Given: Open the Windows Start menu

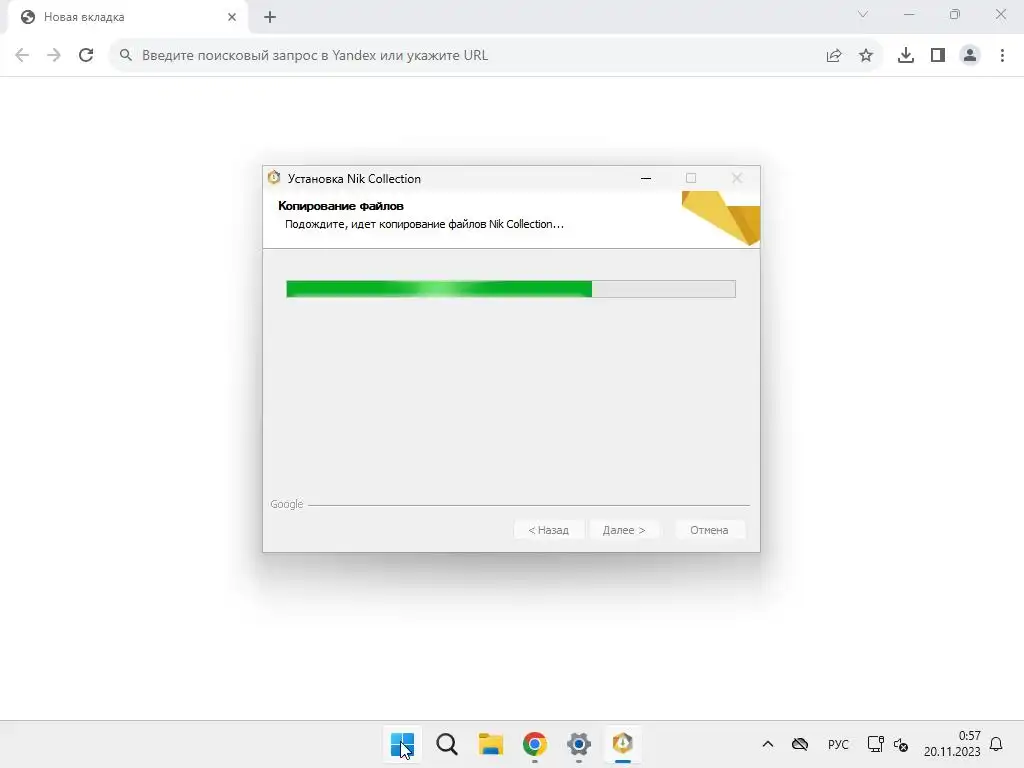Looking at the screenshot, I should pyautogui.click(x=402, y=744).
